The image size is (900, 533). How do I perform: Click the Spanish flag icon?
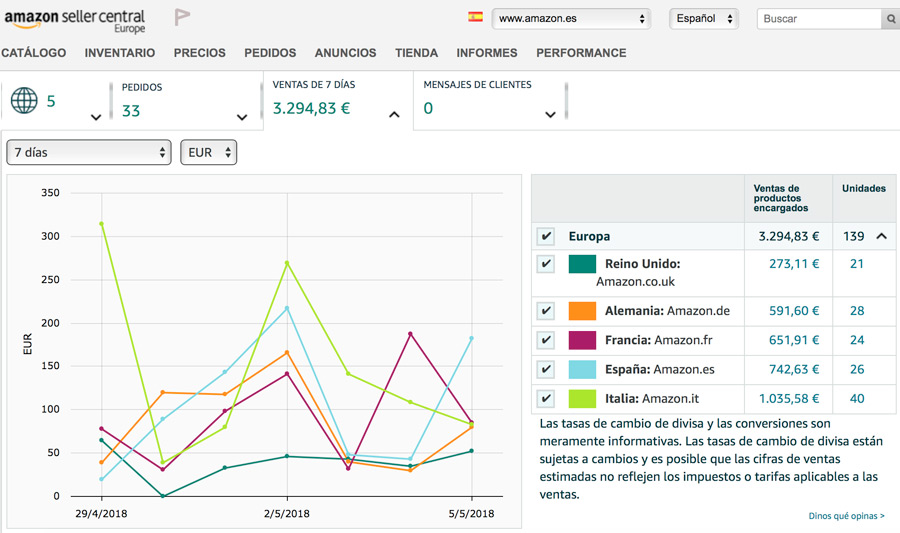475,17
